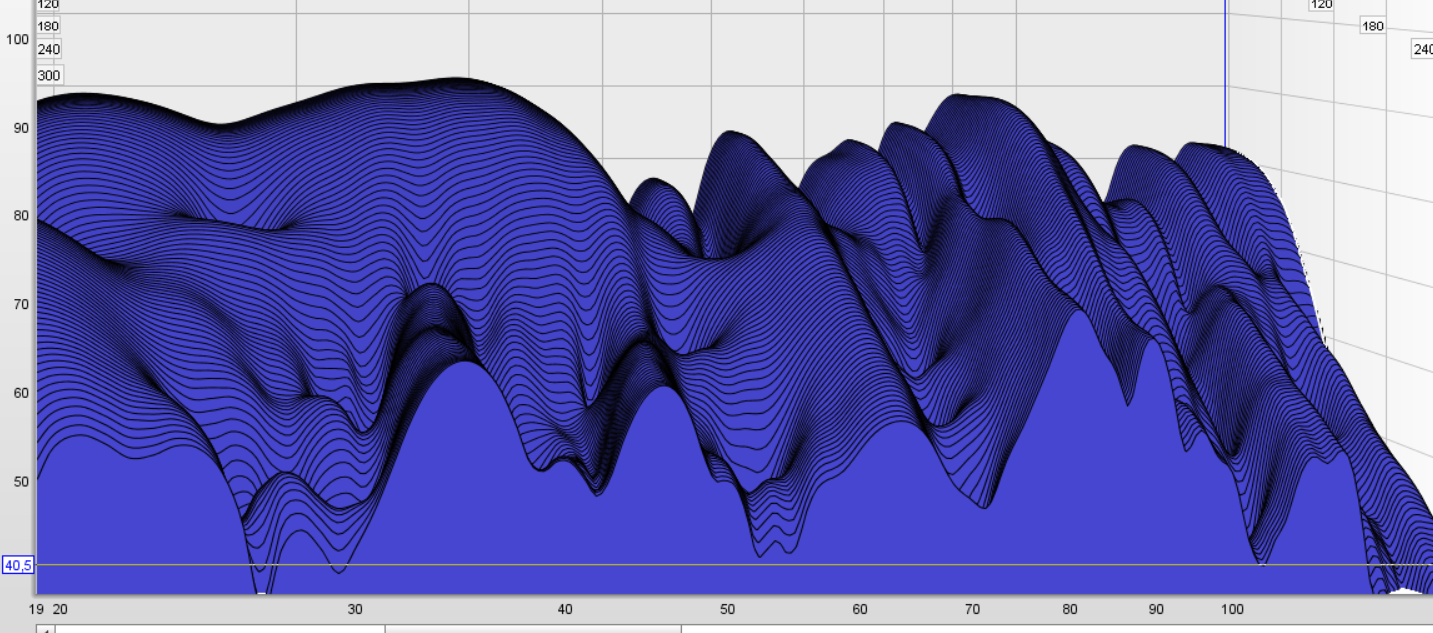The height and width of the screenshot is (633, 1433).
Task: Click the 240 ms time label on left
Action: (x=49, y=50)
